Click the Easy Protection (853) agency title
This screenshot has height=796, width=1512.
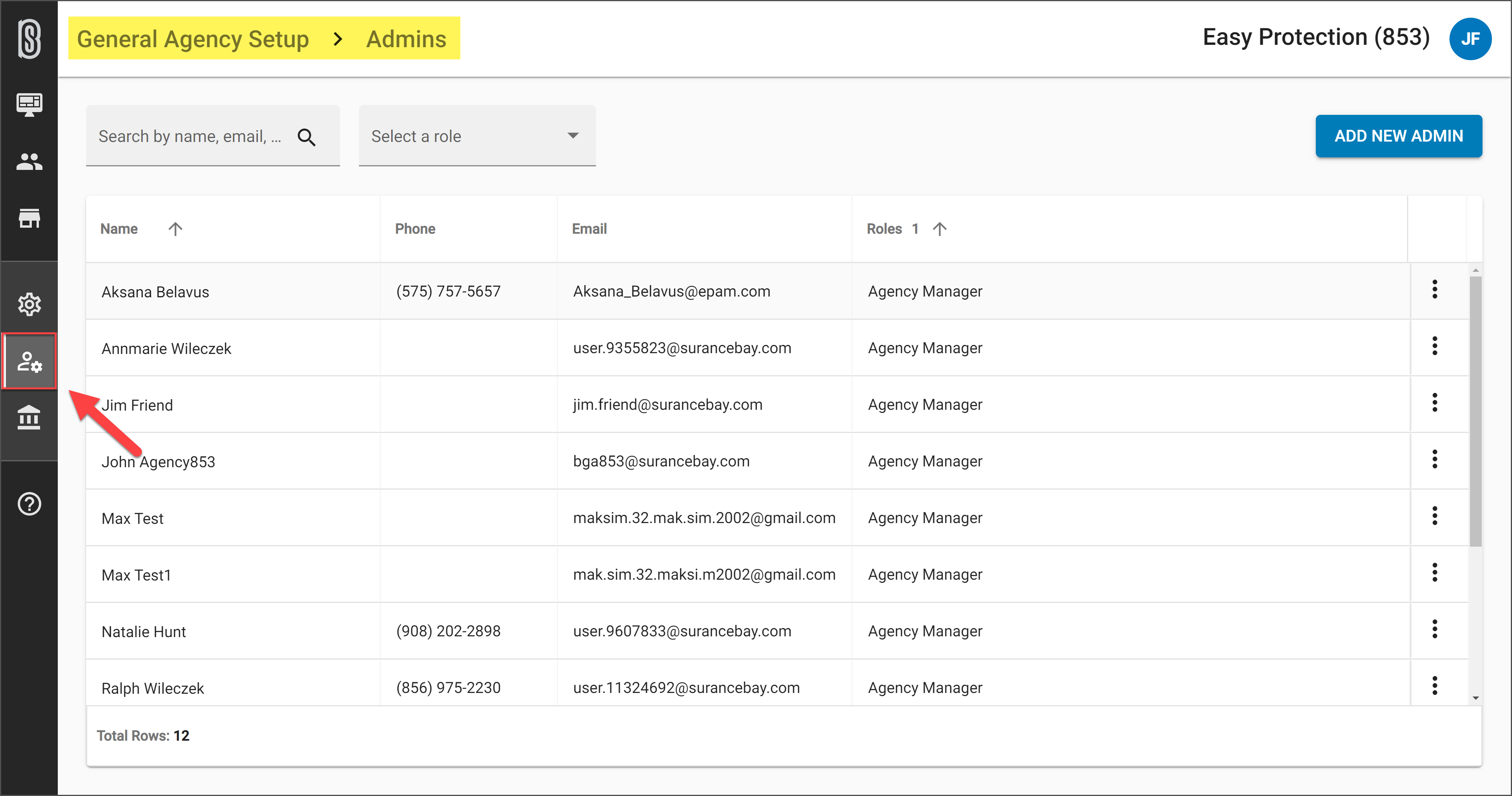click(x=1316, y=38)
